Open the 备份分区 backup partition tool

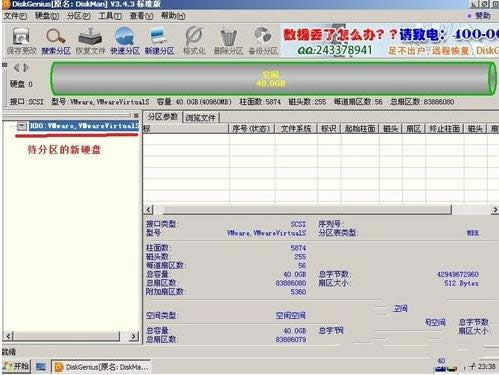pos(263,41)
